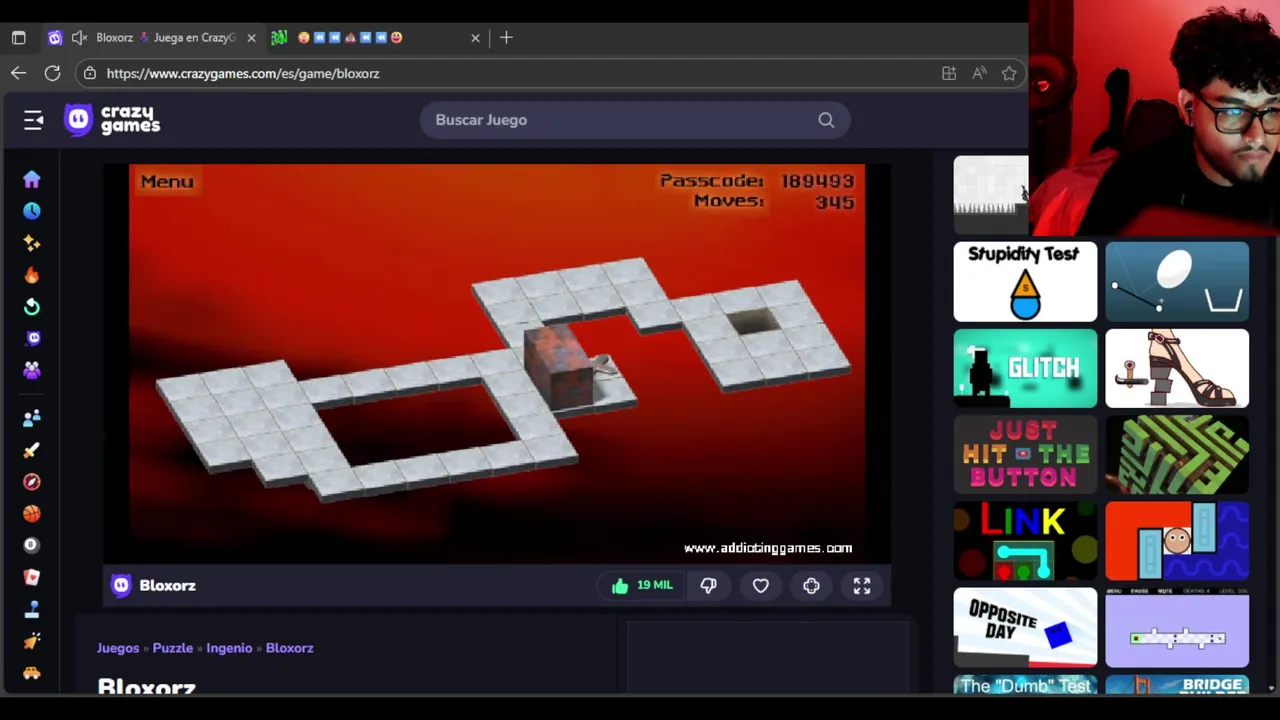Open the Home section in the sidebar
The image size is (1280, 720).
pos(32,179)
